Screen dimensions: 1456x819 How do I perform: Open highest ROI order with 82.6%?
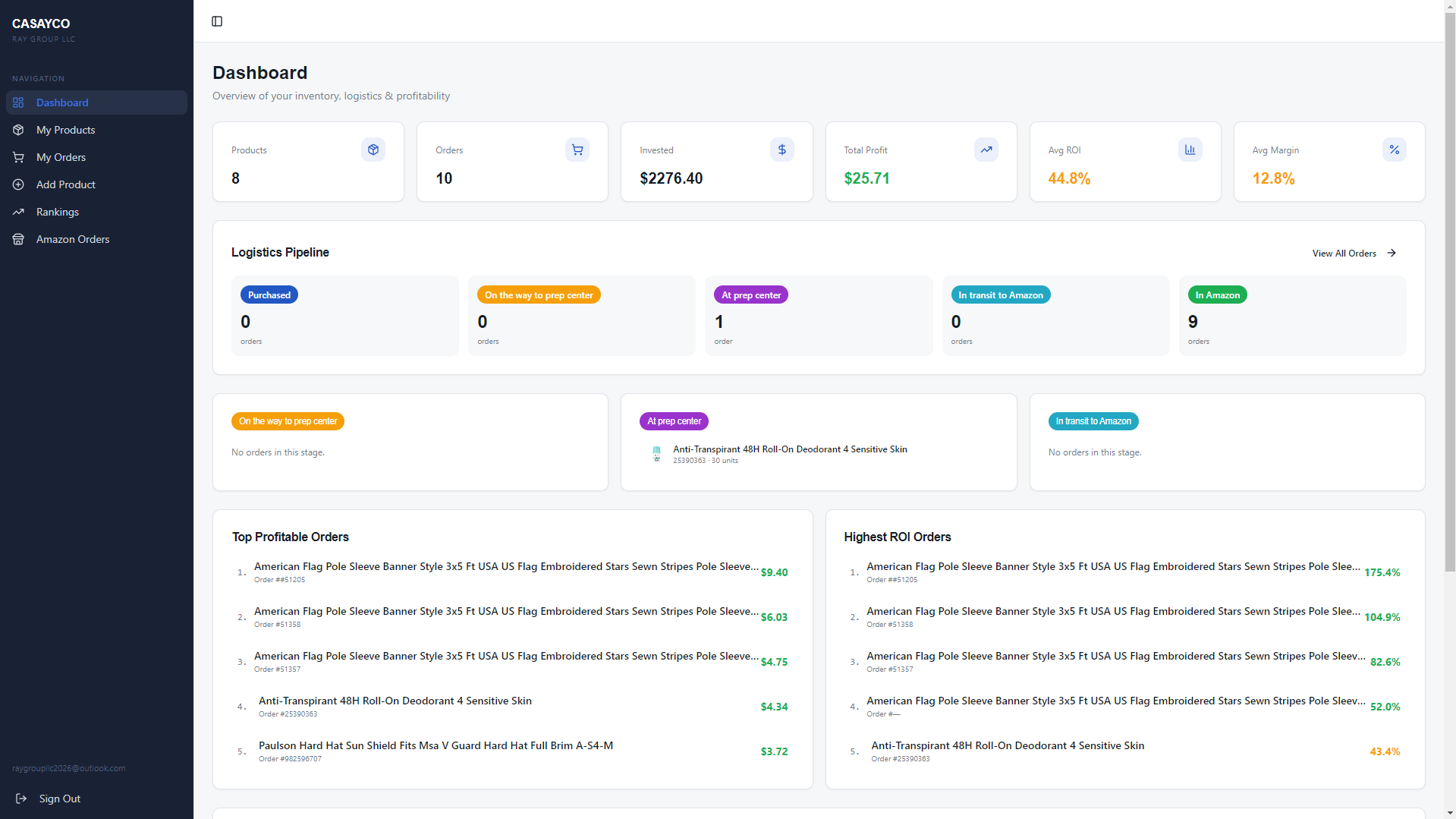click(x=1125, y=662)
